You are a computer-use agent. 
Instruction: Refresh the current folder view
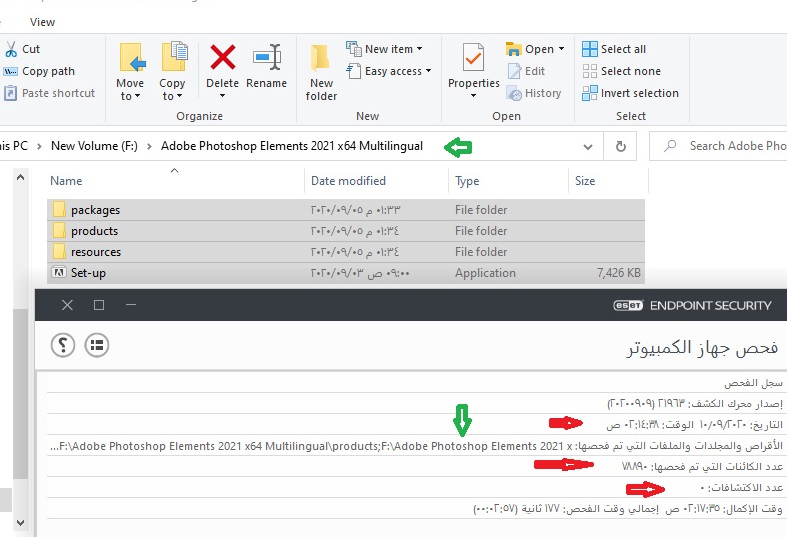pyautogui.click(x=620, y=146)
